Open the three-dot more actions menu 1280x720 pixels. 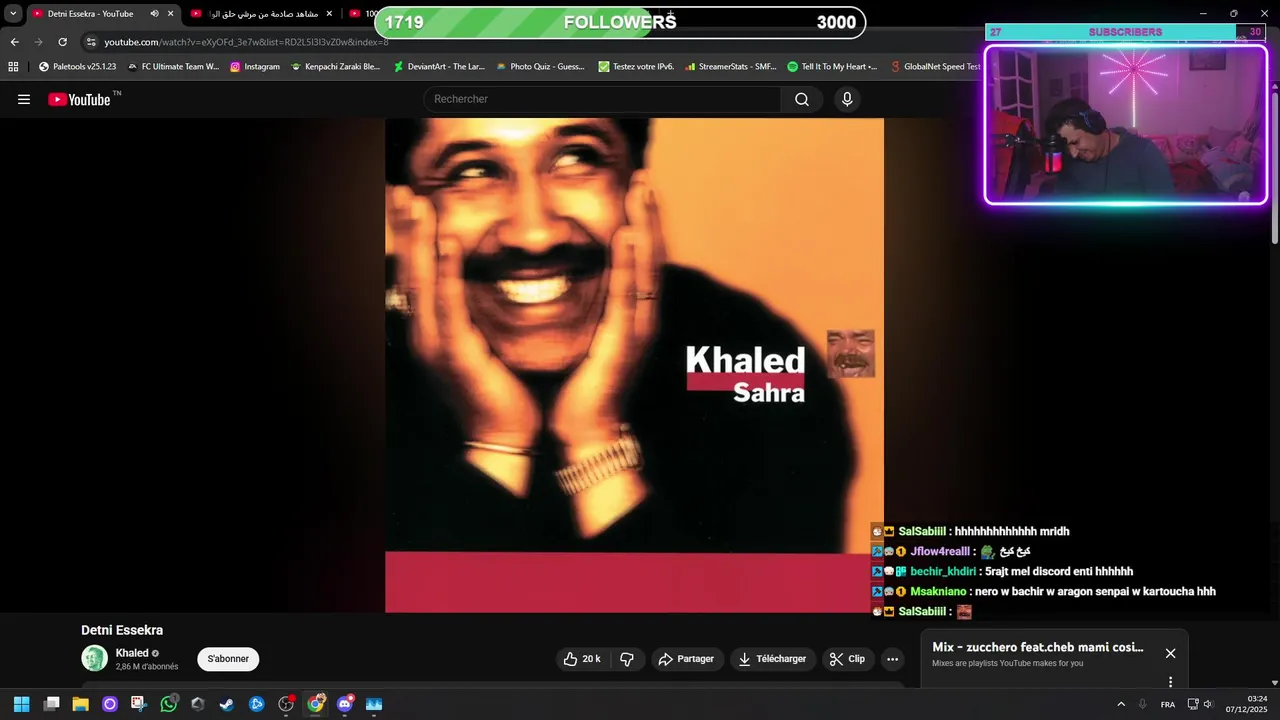click(x=893, y=659)
